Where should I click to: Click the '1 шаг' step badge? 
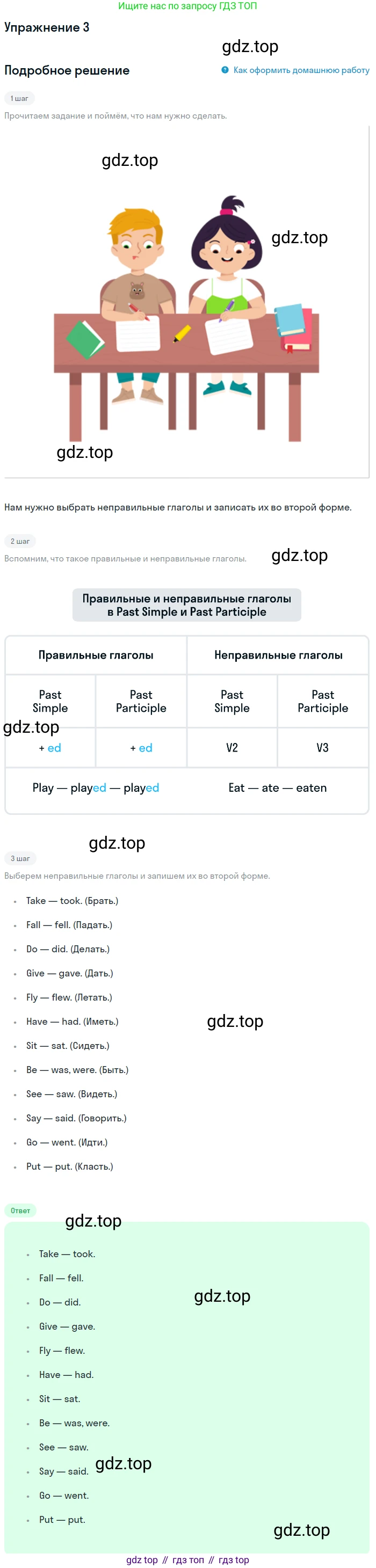[19, 98]
